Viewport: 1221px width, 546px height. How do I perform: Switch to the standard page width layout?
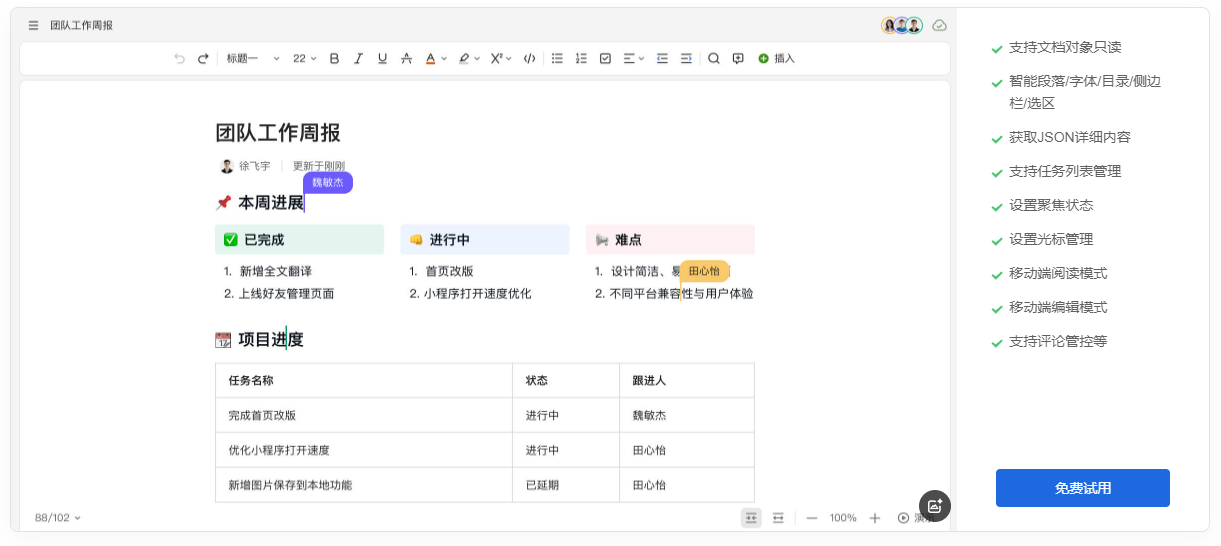[751, 518]
